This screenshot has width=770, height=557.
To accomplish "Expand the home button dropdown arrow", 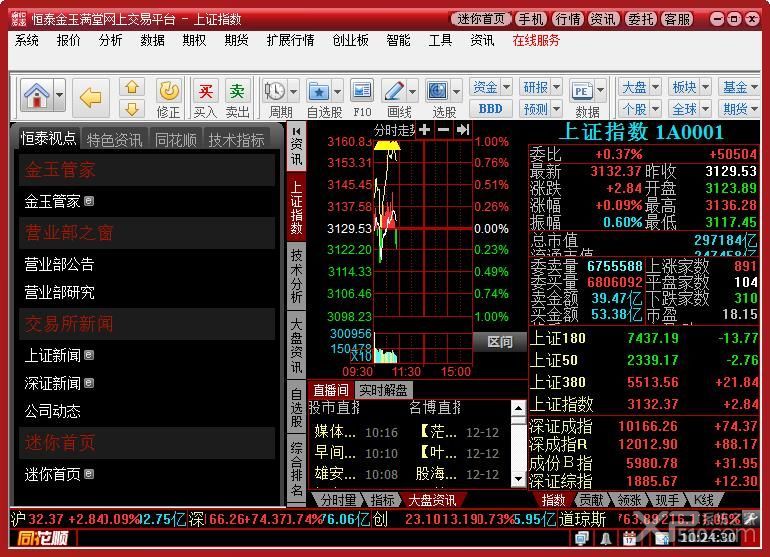I will [x=59, y=94].
